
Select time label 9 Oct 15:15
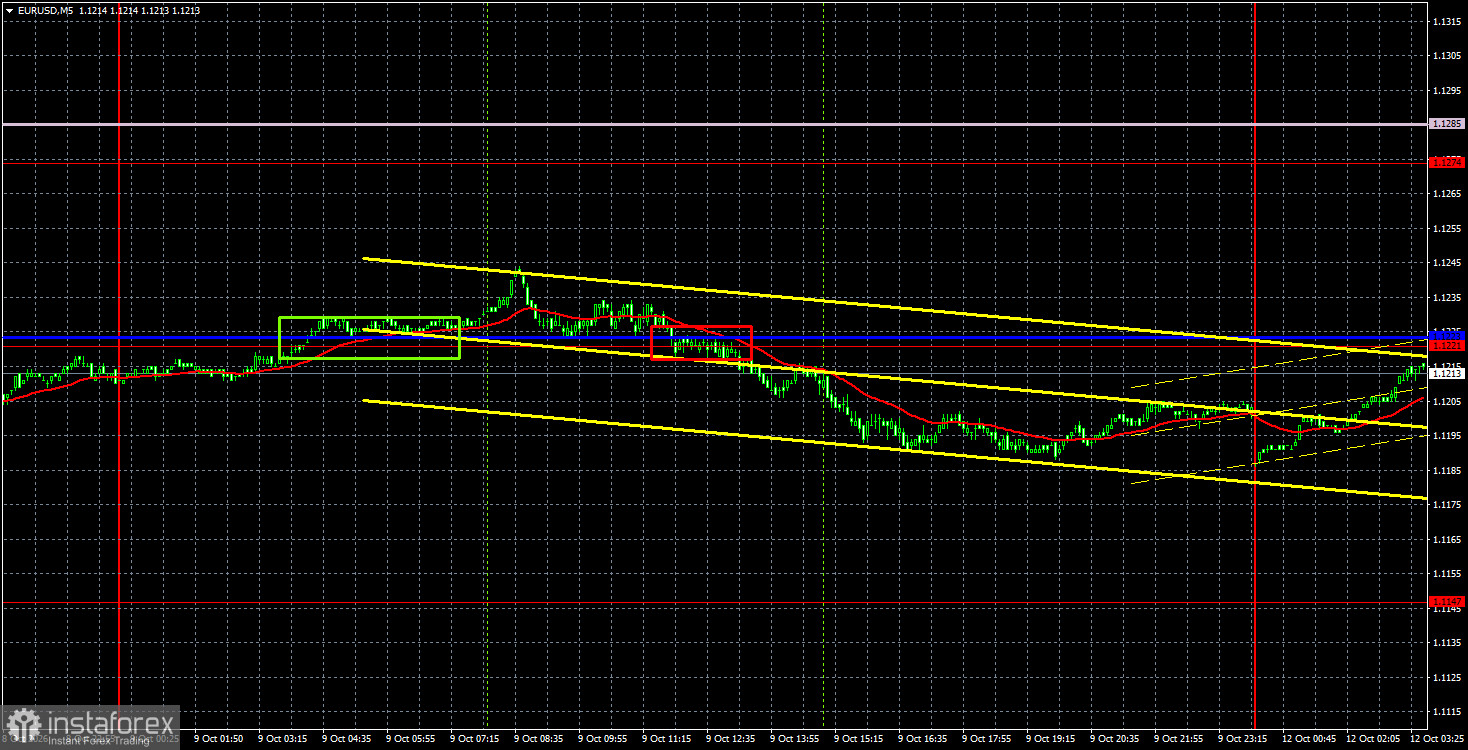[x=859, y=739]
